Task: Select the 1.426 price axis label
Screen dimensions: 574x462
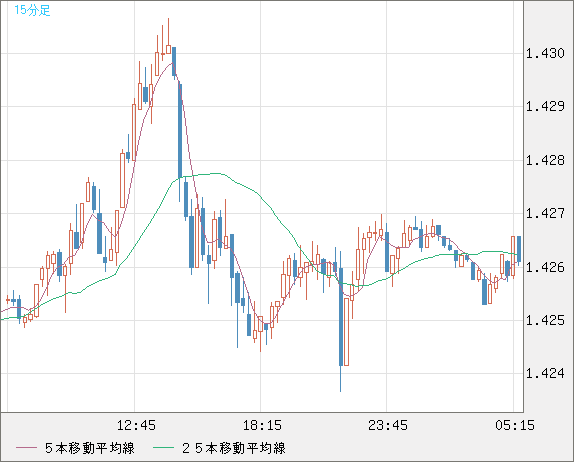Action: 545,267
